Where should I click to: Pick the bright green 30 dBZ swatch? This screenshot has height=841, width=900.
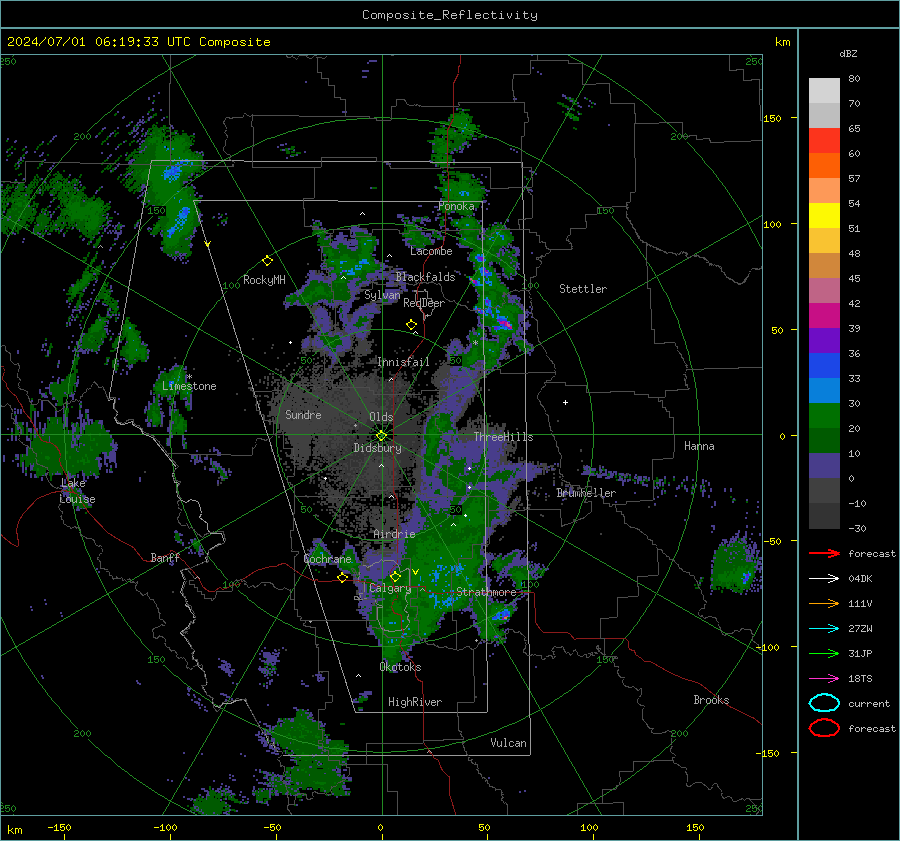[x=824, y=415]
